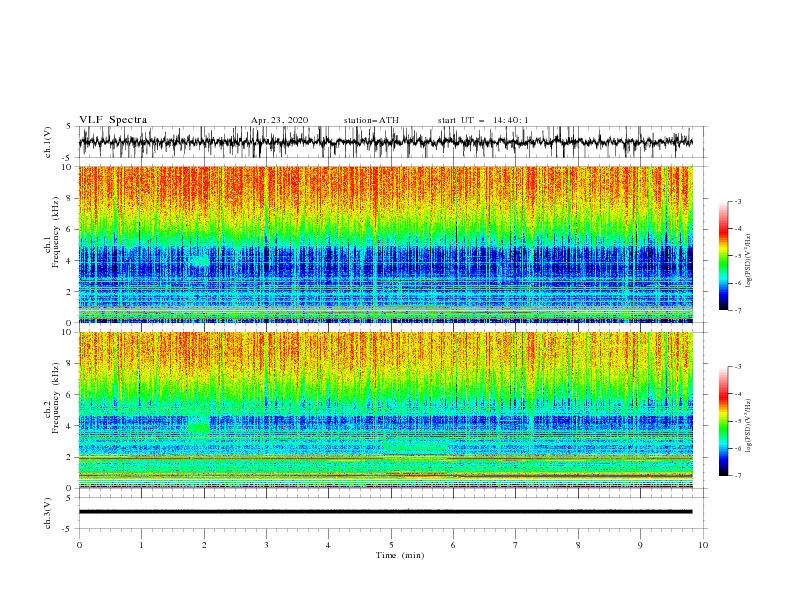The image size is (792, 612).
Task: Click the green patch near 4 kHz in ch.1 spectrogram
Action: [199, 261]
